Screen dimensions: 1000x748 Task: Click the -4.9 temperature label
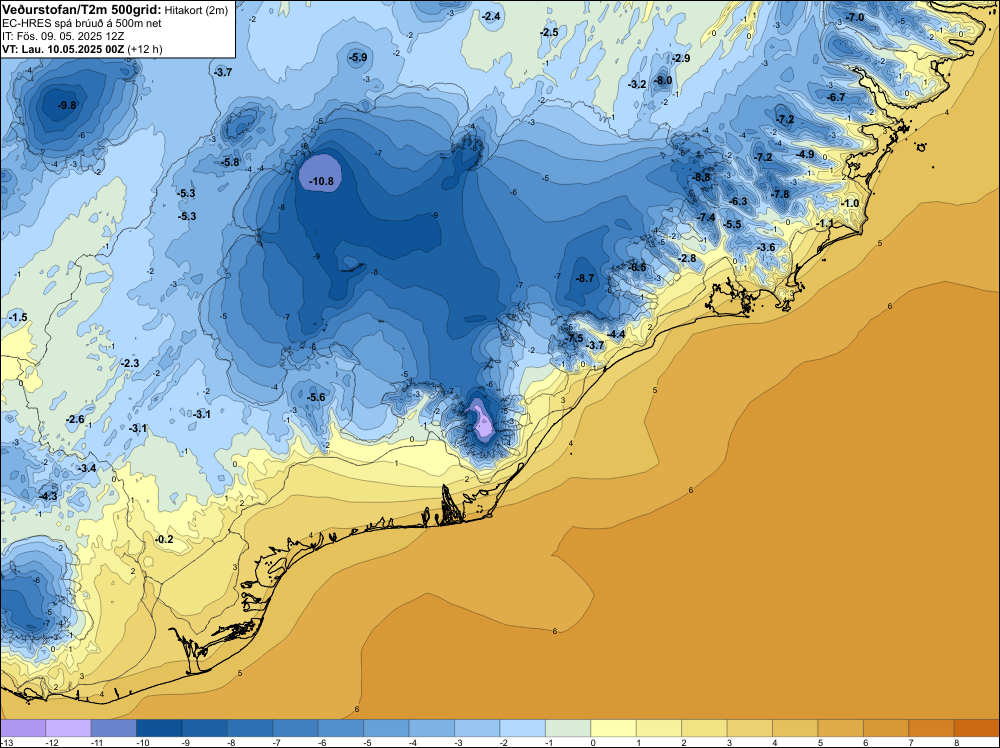tap(805, 154)
